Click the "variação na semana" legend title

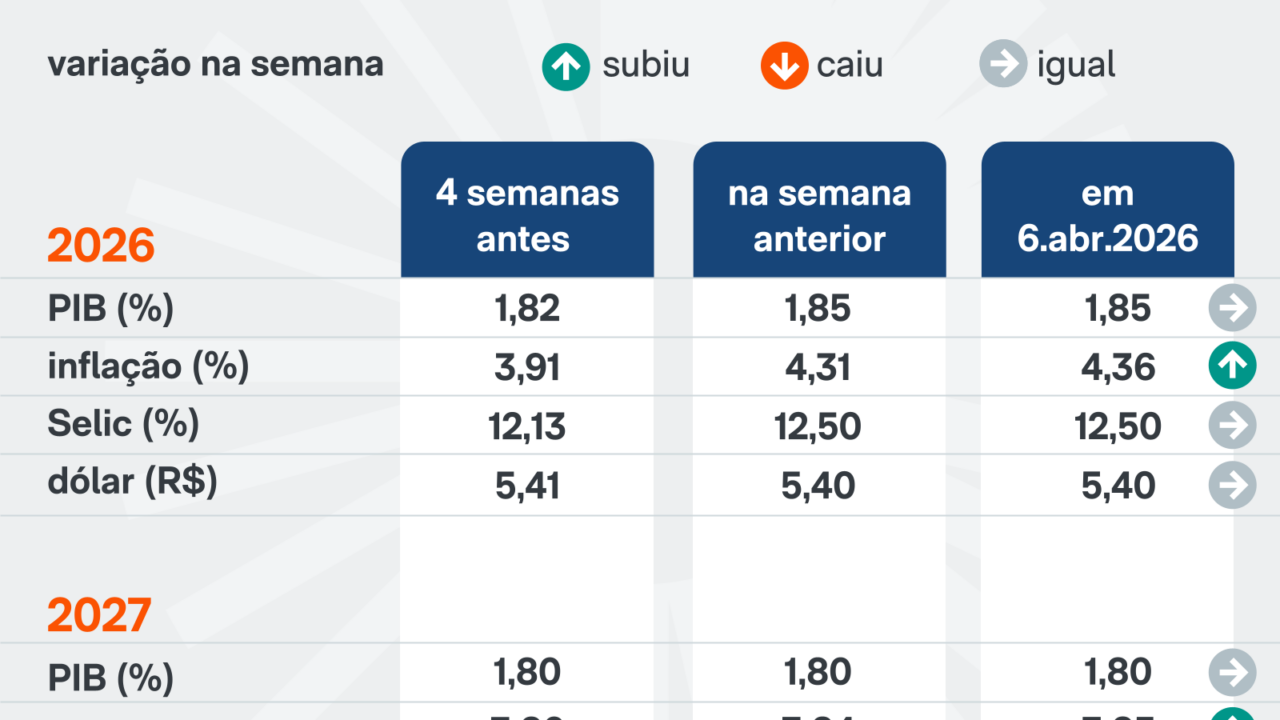click(x=215, y=65)
